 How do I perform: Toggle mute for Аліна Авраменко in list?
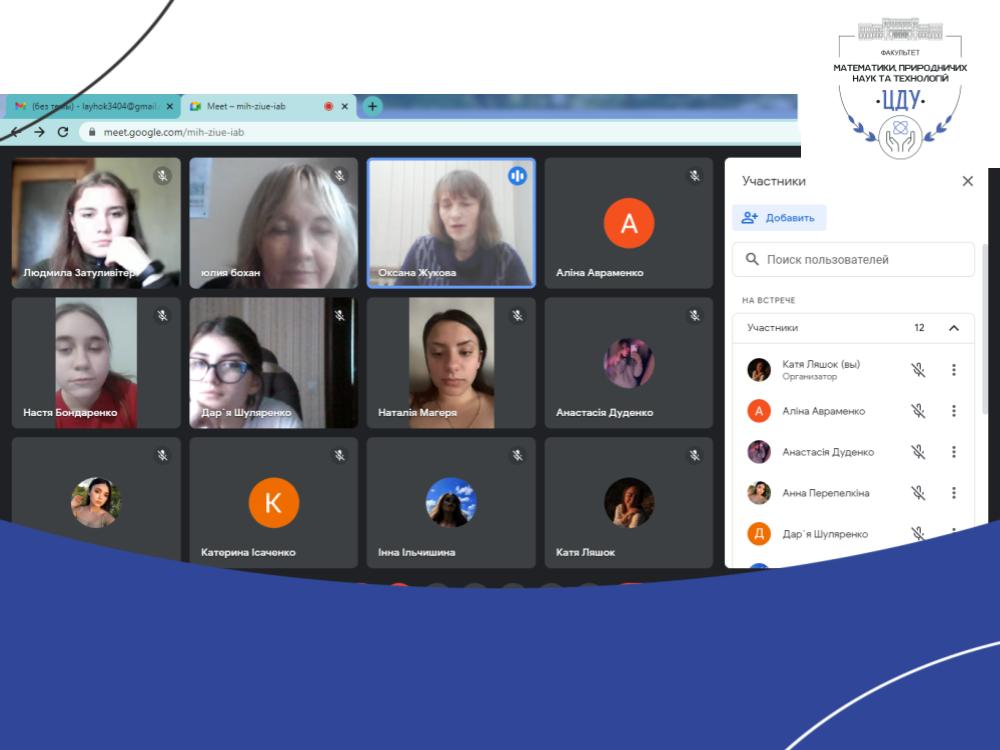(918, 411)
